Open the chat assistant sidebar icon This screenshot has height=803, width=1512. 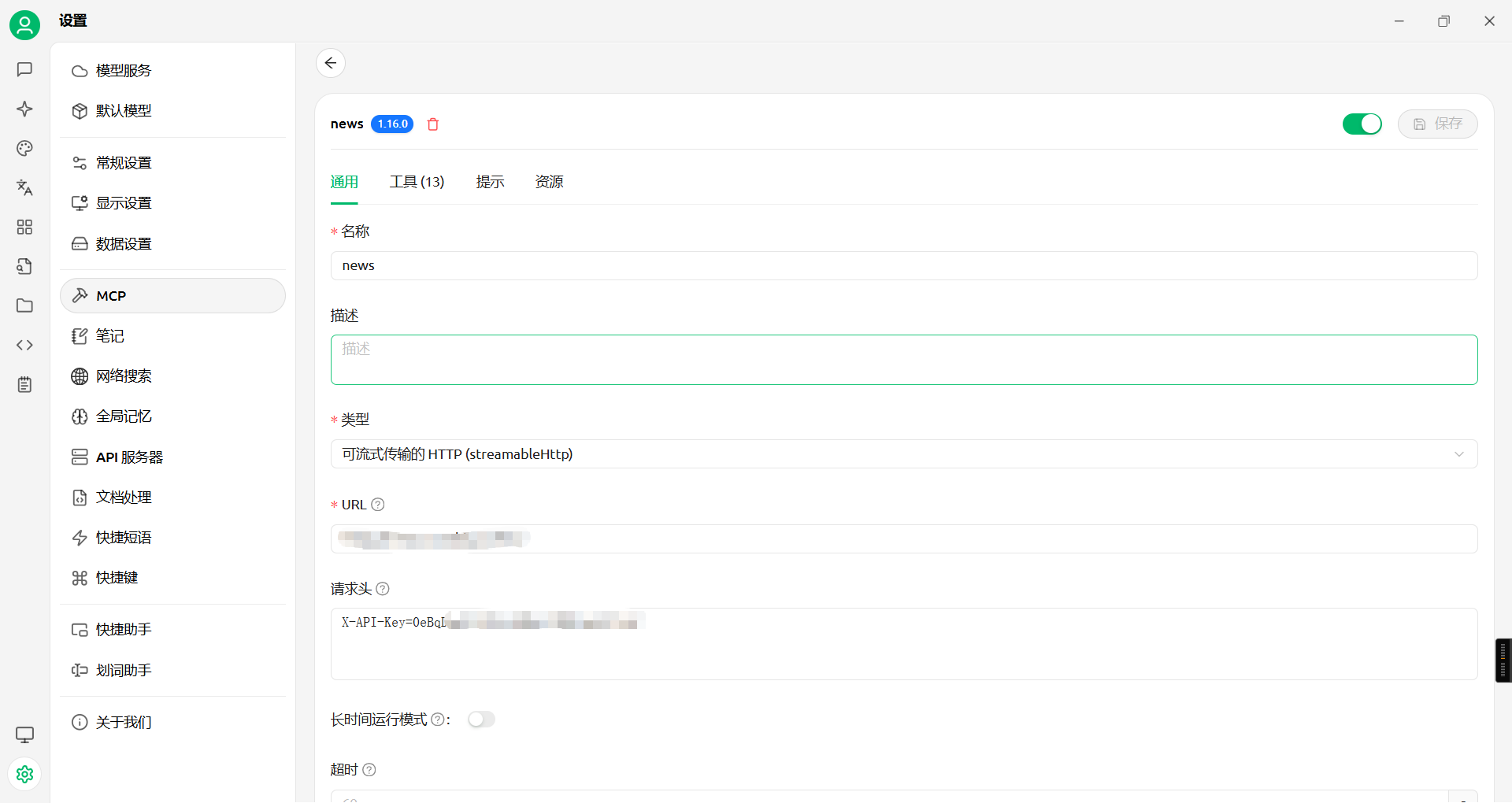[24, 69]
